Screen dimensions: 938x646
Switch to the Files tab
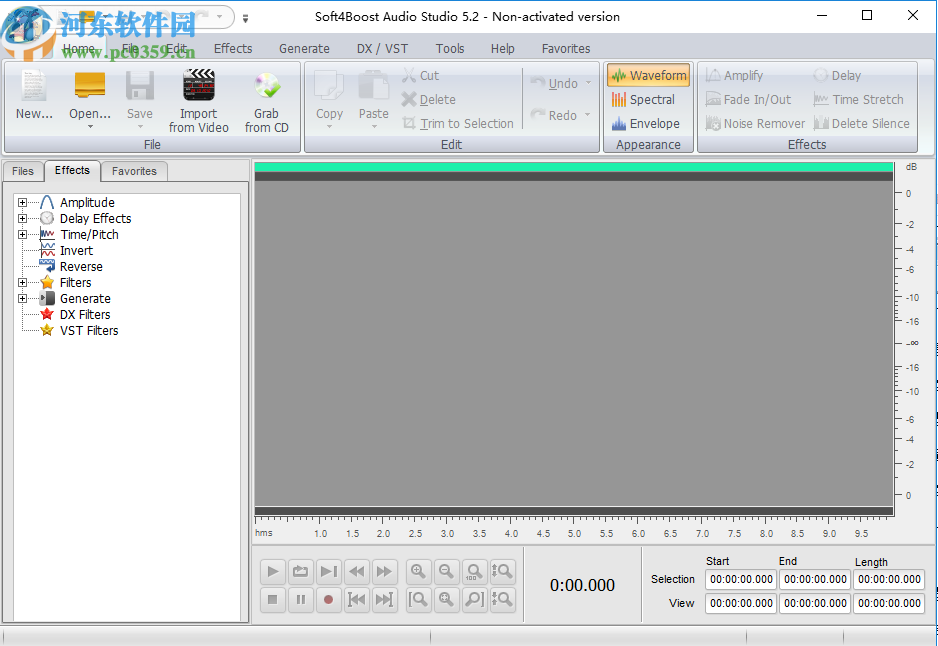(x=22, y=171)
